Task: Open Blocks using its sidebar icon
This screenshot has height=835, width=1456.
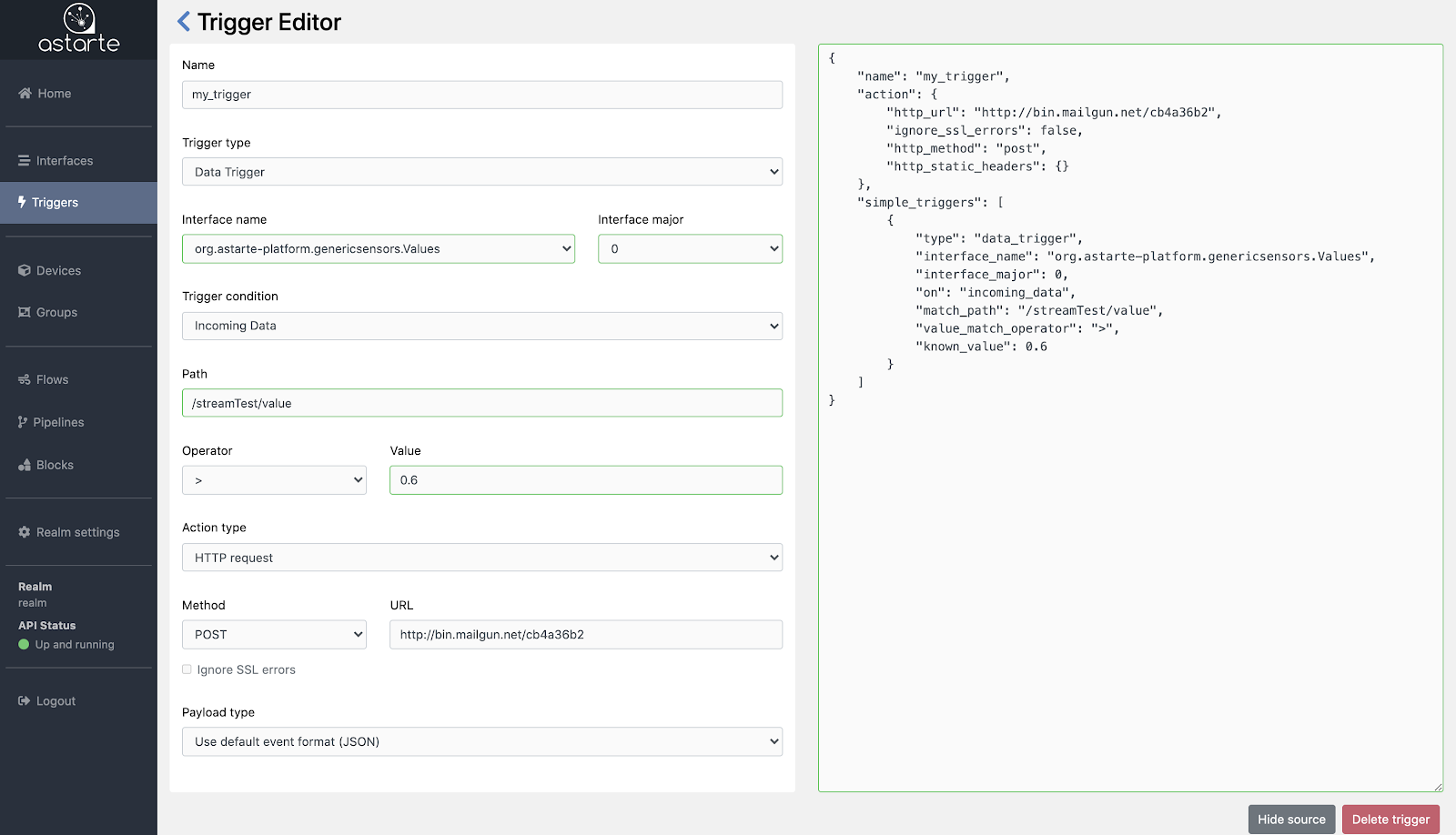Action: (x=23, y=465)
